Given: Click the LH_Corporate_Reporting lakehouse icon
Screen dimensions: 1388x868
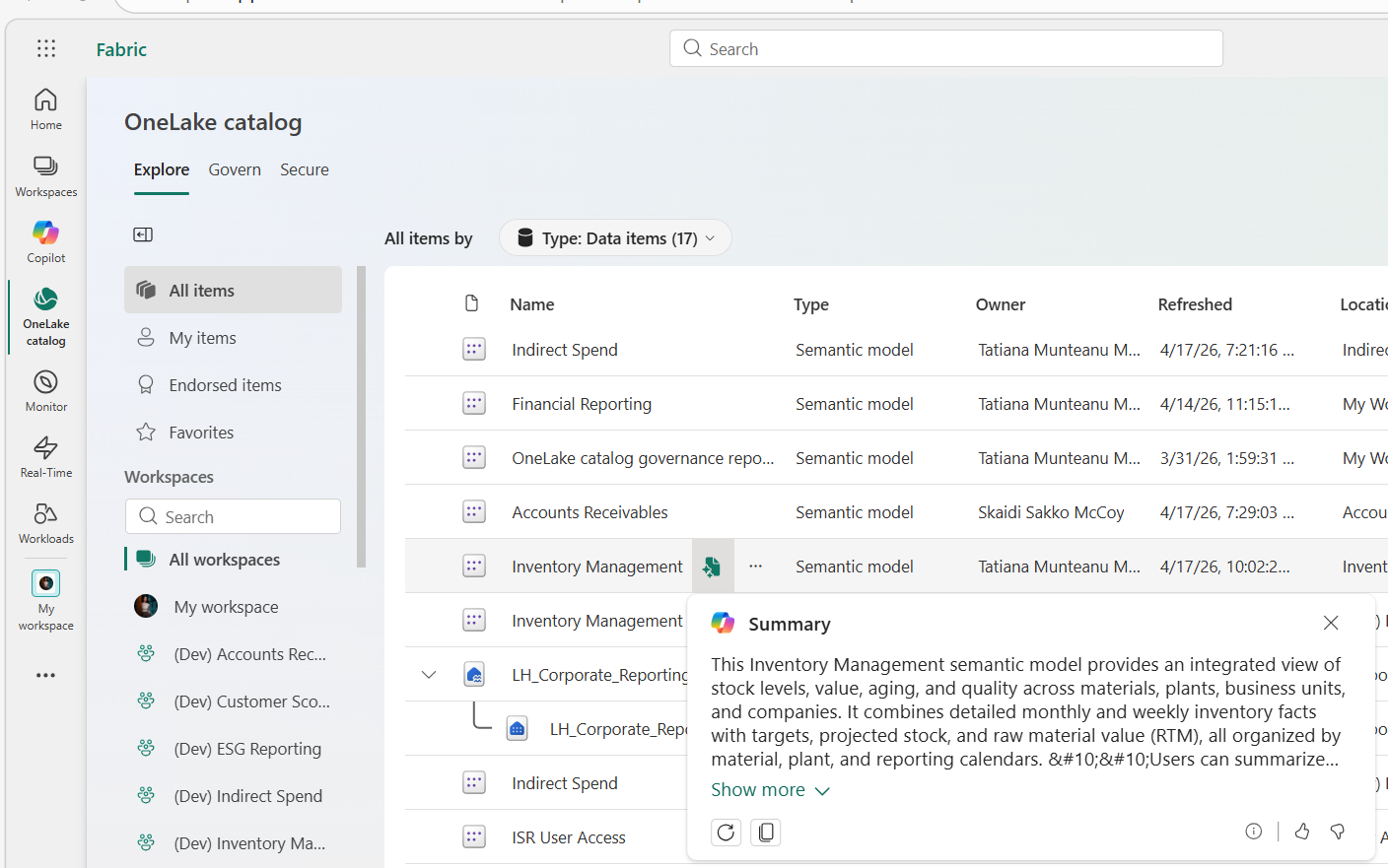Looking at the screenshot, I should [x=474, y=675].
